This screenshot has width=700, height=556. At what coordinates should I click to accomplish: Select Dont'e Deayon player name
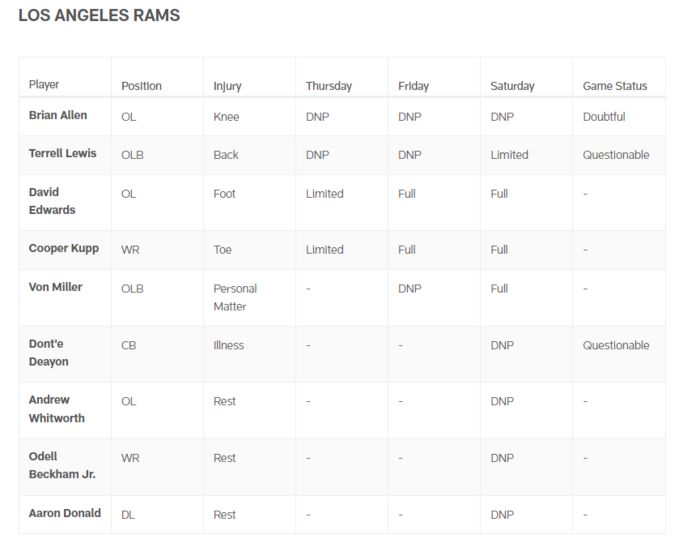pyautogui.click(x=49, y=352)
